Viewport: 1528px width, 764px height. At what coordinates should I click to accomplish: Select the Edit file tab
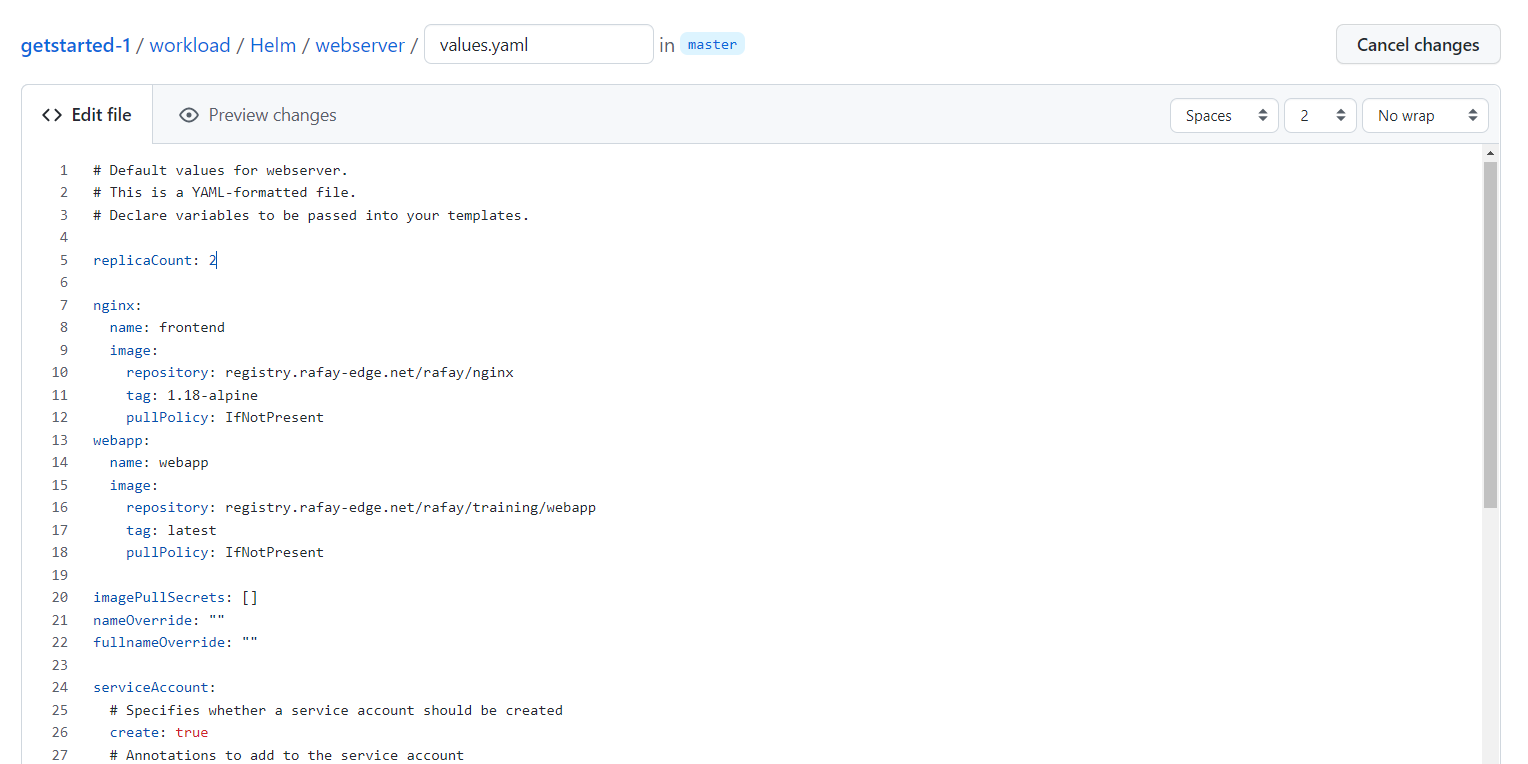87,115
